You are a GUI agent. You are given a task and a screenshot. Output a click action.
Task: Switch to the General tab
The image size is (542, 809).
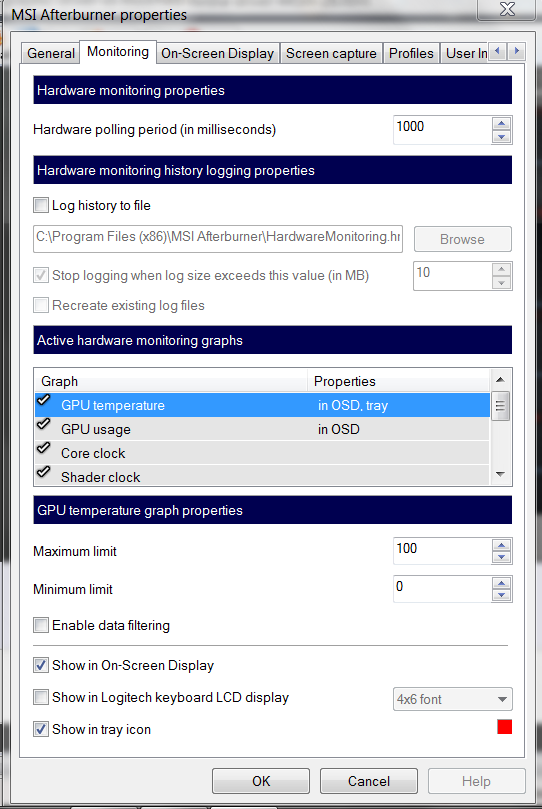click(x=51, y=53)
